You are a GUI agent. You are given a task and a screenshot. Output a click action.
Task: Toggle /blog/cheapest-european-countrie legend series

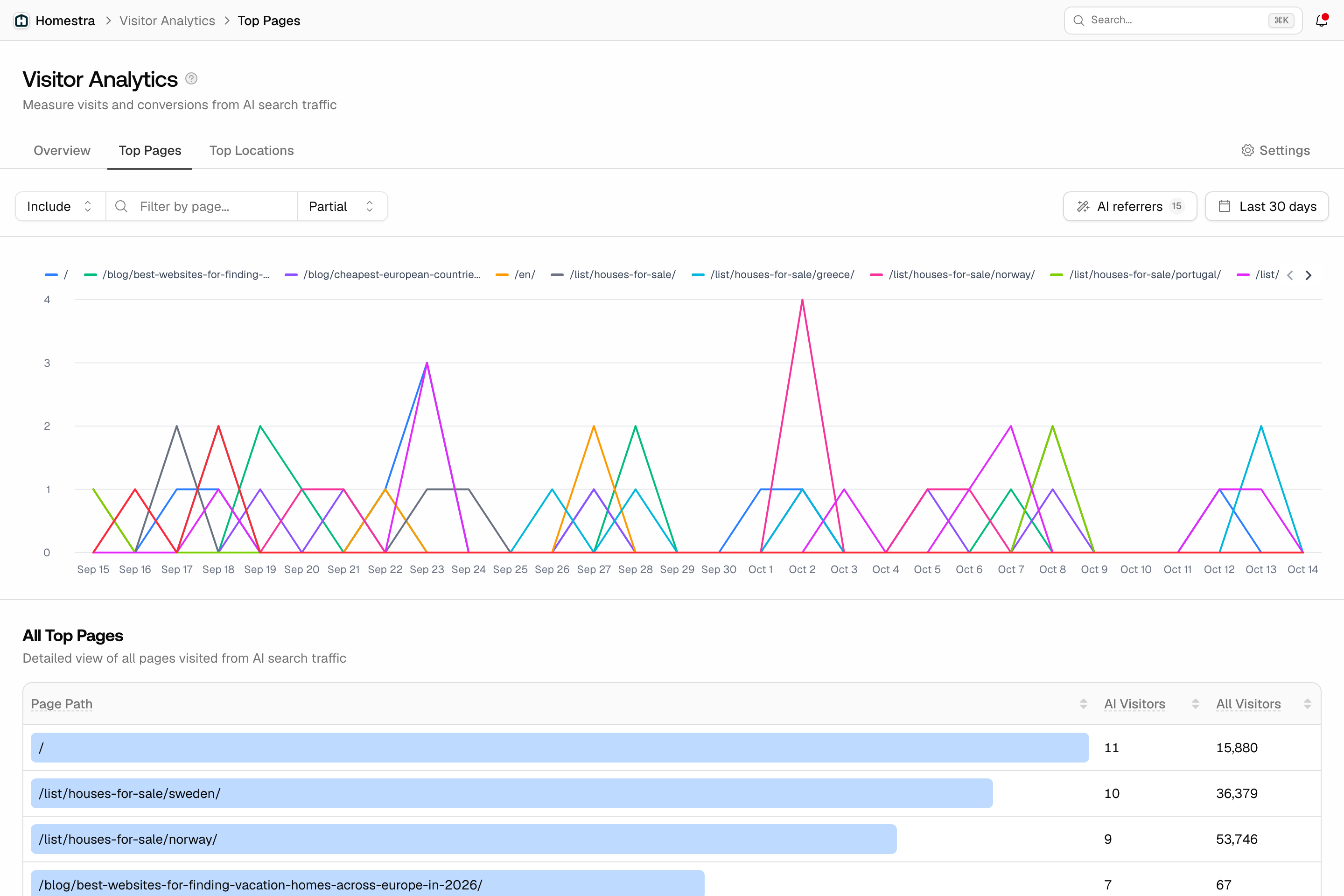coord(383,275)
